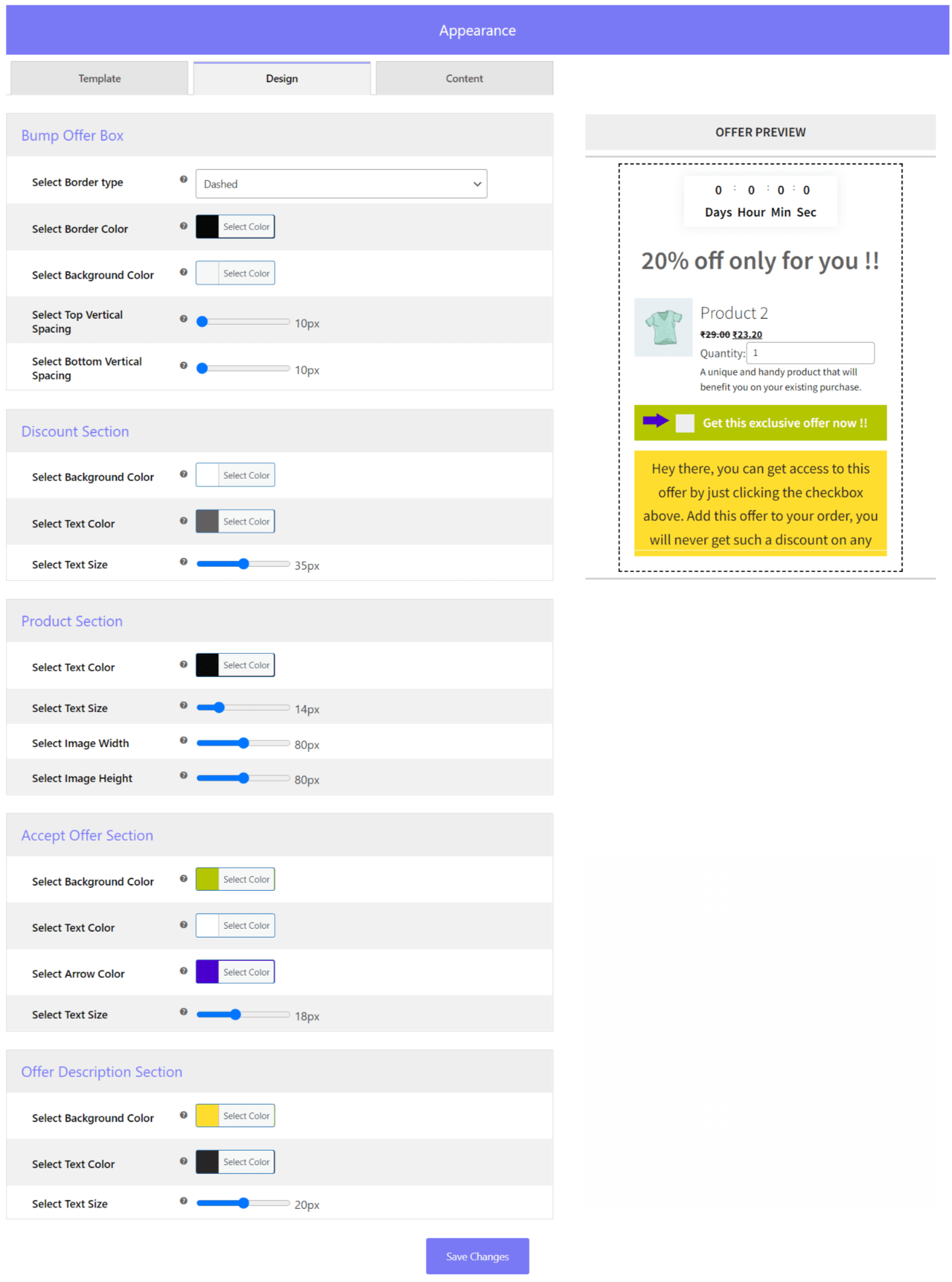952x1282 pixels.
Task: Pick the gray Discount Text Color swatch
Action: coord(208,522)
